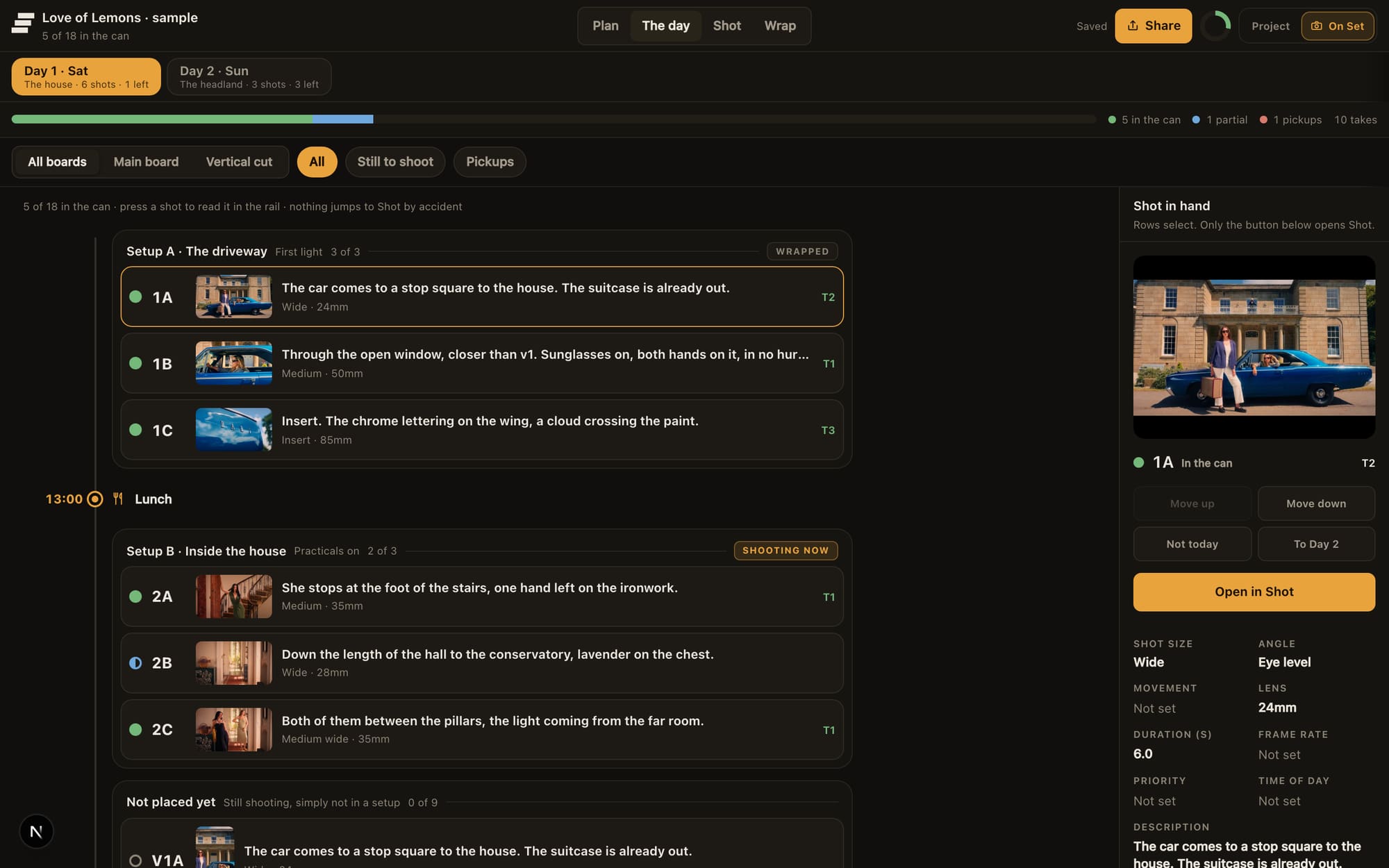Click the 2A stairs thumbnail

233,596
